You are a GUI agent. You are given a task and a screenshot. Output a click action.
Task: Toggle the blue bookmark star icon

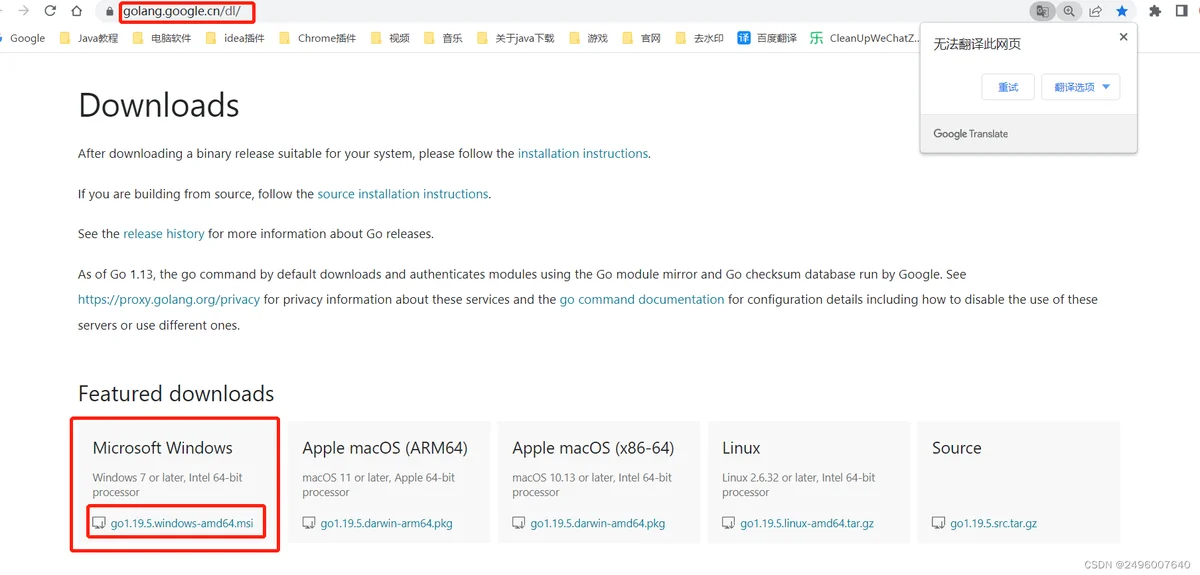coord(1122,11)
